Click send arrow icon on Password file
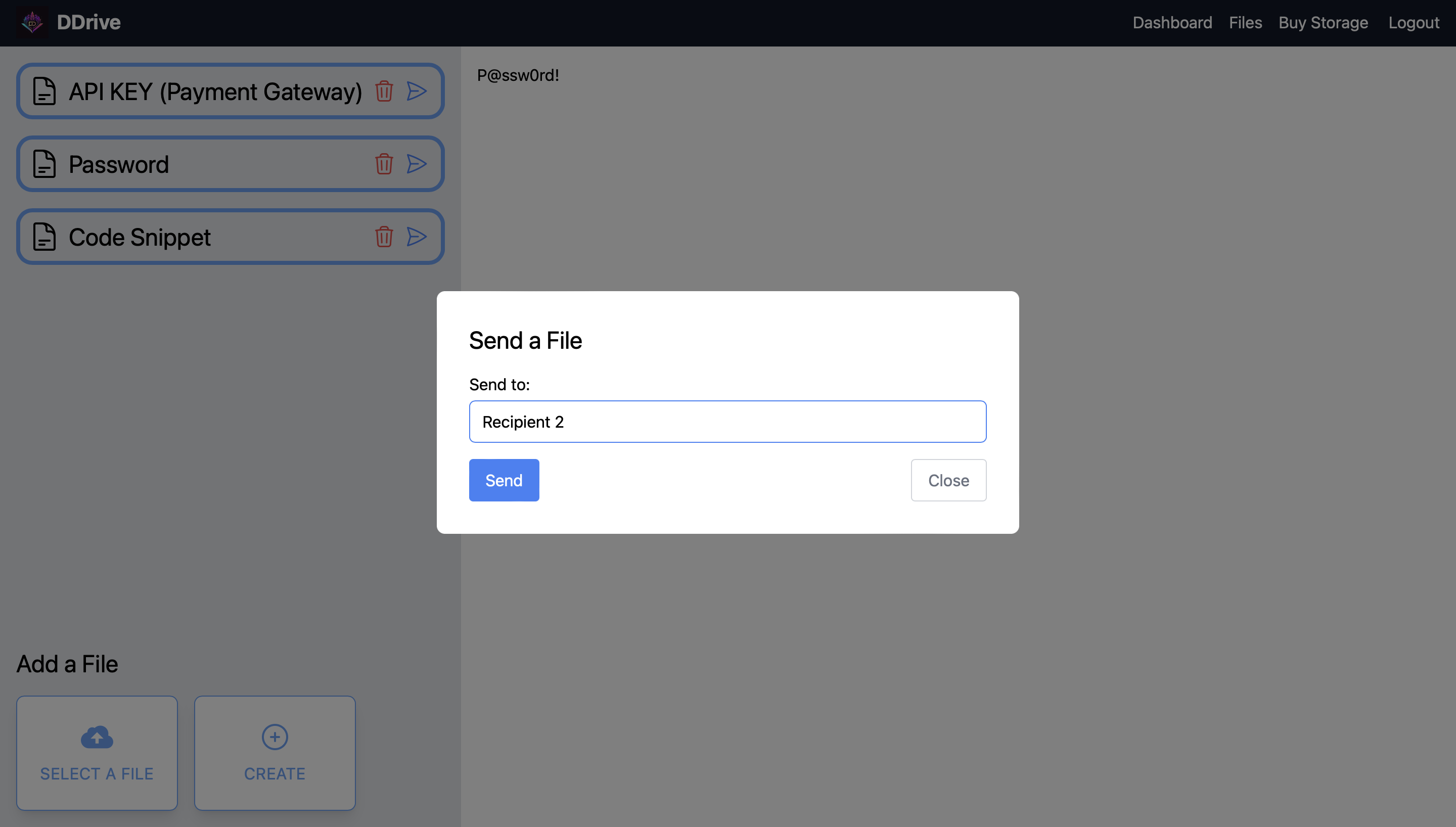This screenshot has height=827, width=1456. (416, 164)
